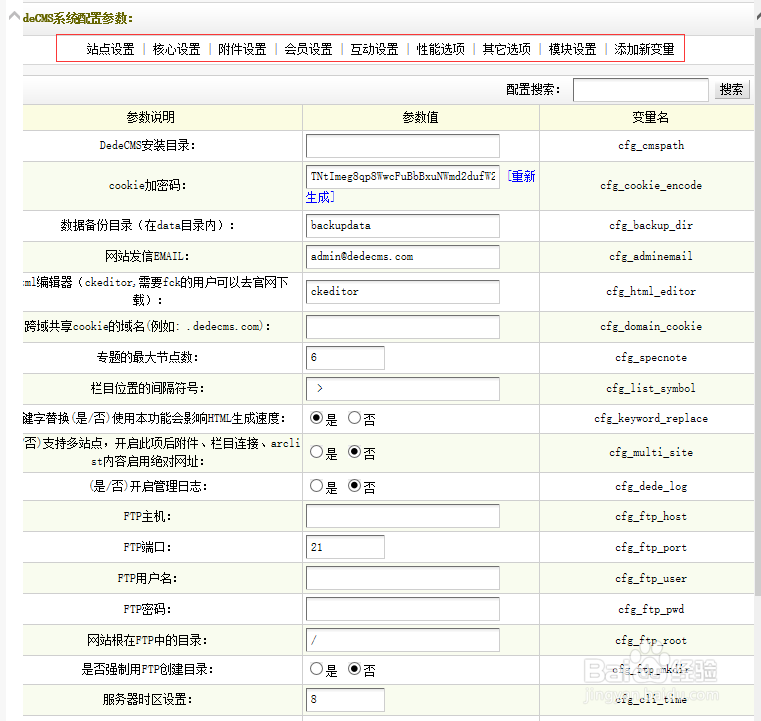Click the cfg_ftp_host variable name
Image resolution: width=761 pixels, height=721 pixels.
pos(651,516)
